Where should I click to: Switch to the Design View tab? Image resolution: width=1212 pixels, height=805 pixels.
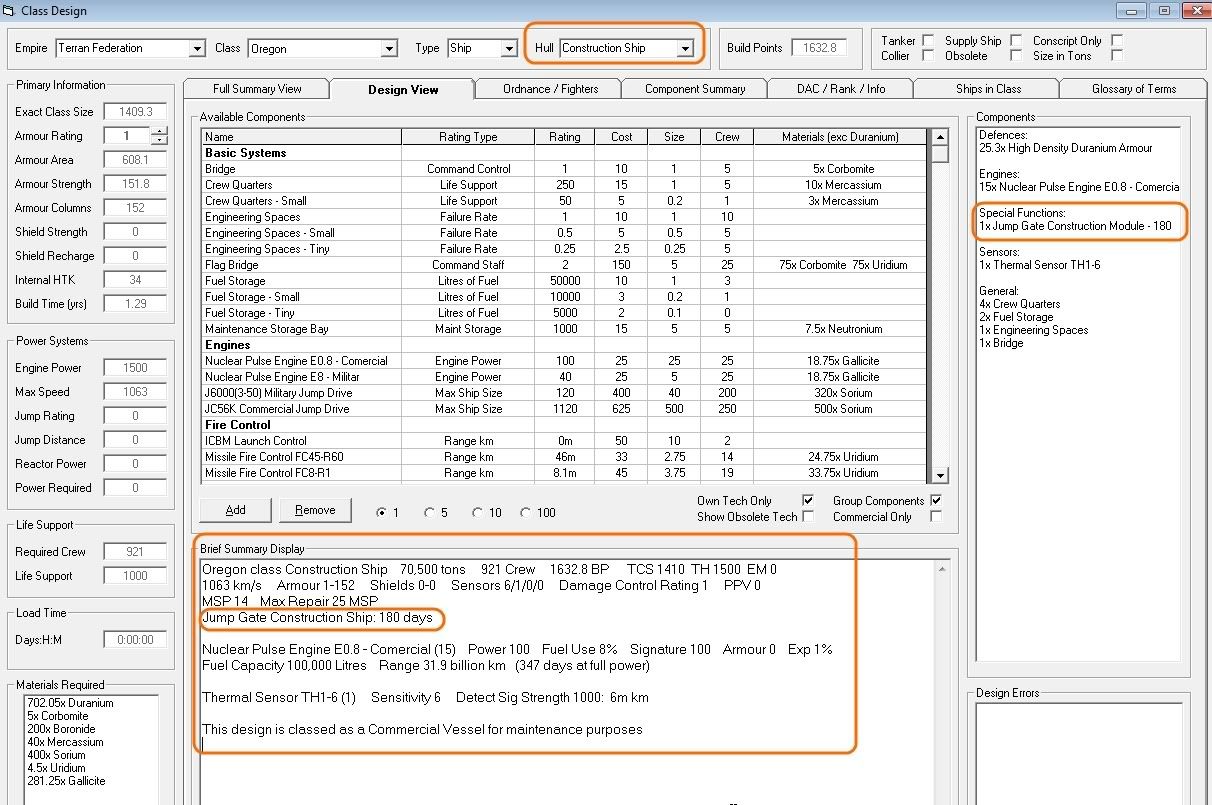pos(403,89)
